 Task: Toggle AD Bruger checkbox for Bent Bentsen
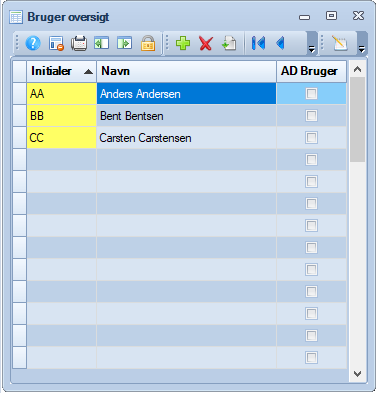[311, 116]
